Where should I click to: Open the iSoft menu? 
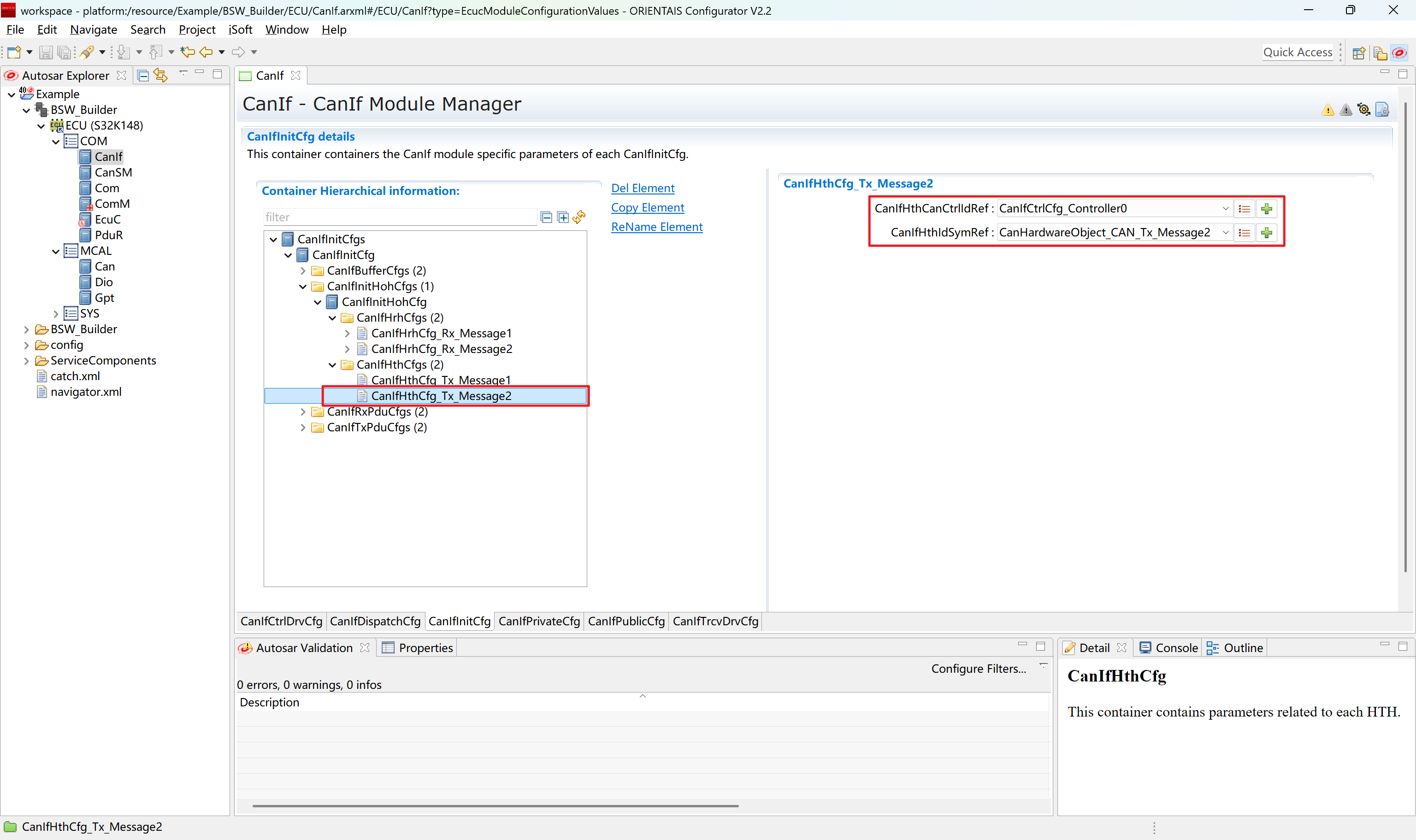240,29
